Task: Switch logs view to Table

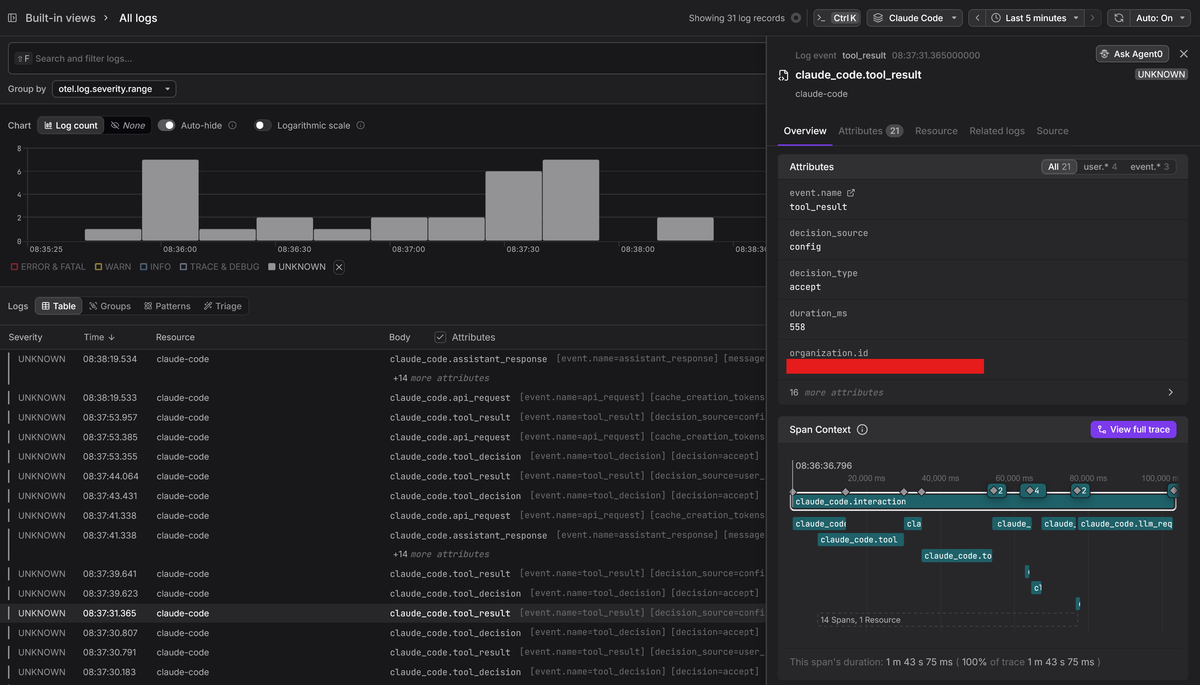Action: 58,306
